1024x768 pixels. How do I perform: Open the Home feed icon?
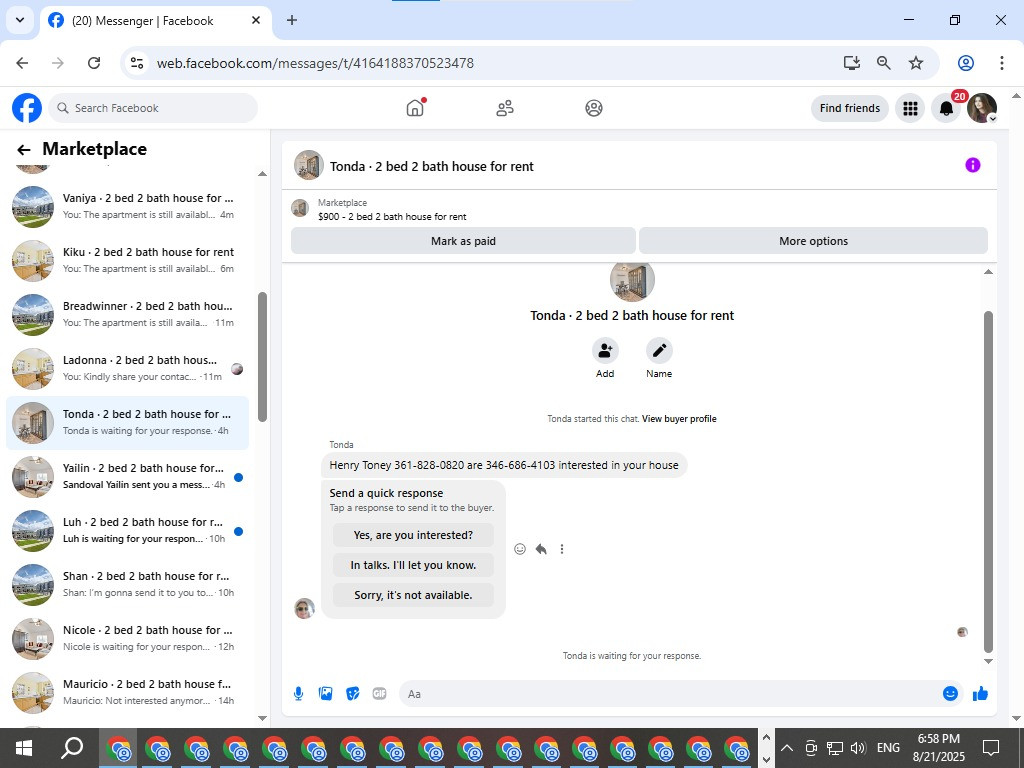(x=415, y=108)
